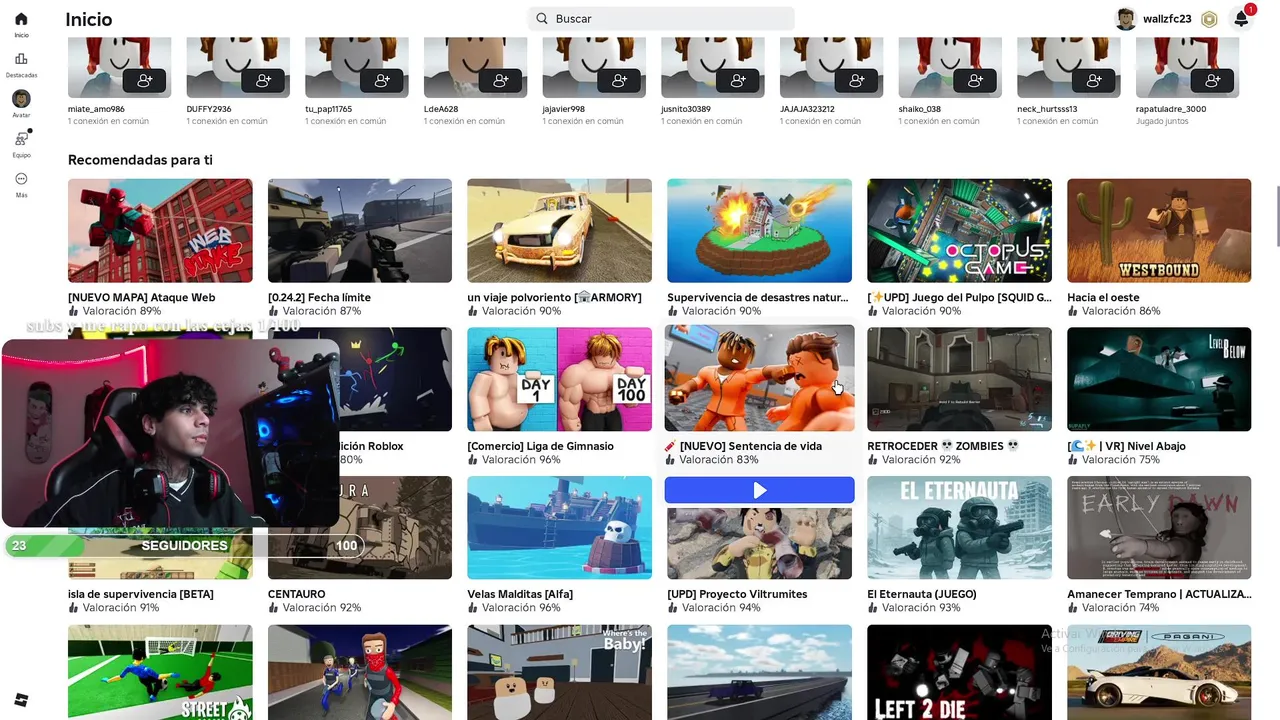Open the Street soccer game thumbnail
The height and width of the screenshot is (720, 1280).
(160, 672)
